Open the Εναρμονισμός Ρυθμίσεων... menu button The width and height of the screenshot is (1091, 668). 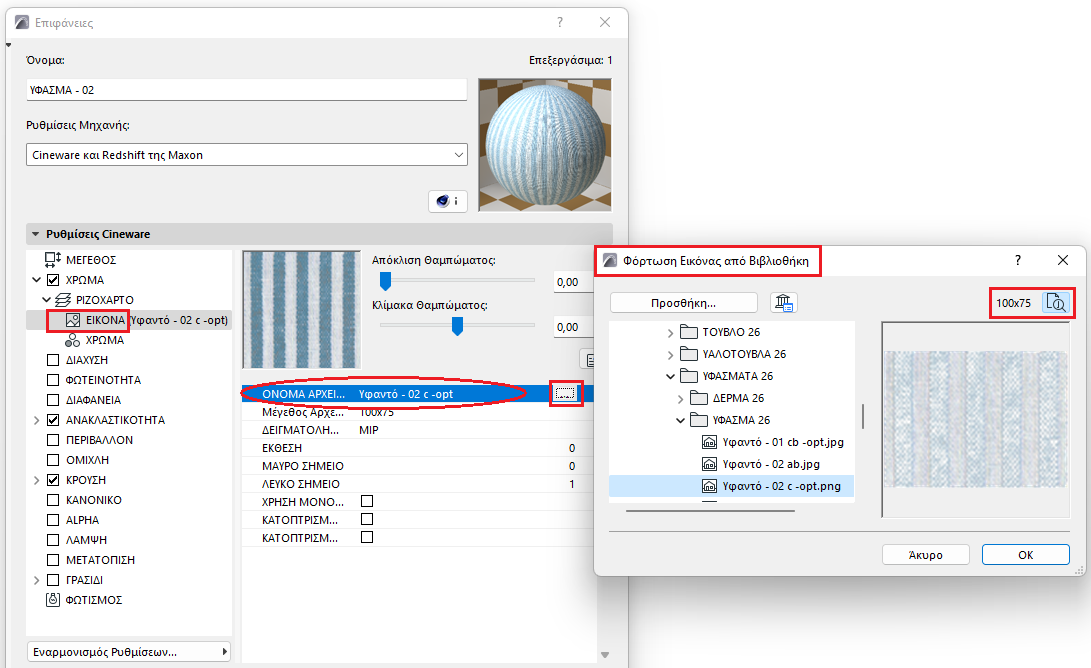pos(129,652)
